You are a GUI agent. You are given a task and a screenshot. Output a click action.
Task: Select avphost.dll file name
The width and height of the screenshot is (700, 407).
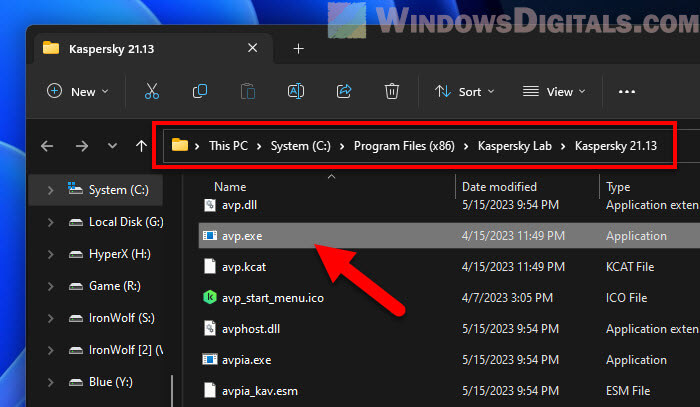click(251, 329)
